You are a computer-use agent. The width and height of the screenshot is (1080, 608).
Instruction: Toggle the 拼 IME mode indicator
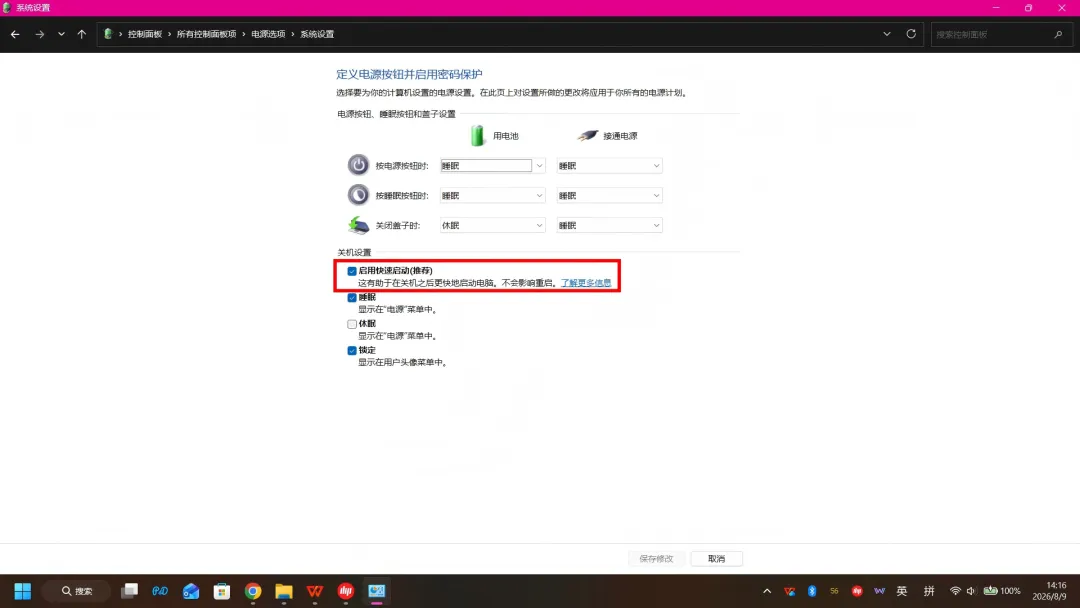click(x=929, y=591)
